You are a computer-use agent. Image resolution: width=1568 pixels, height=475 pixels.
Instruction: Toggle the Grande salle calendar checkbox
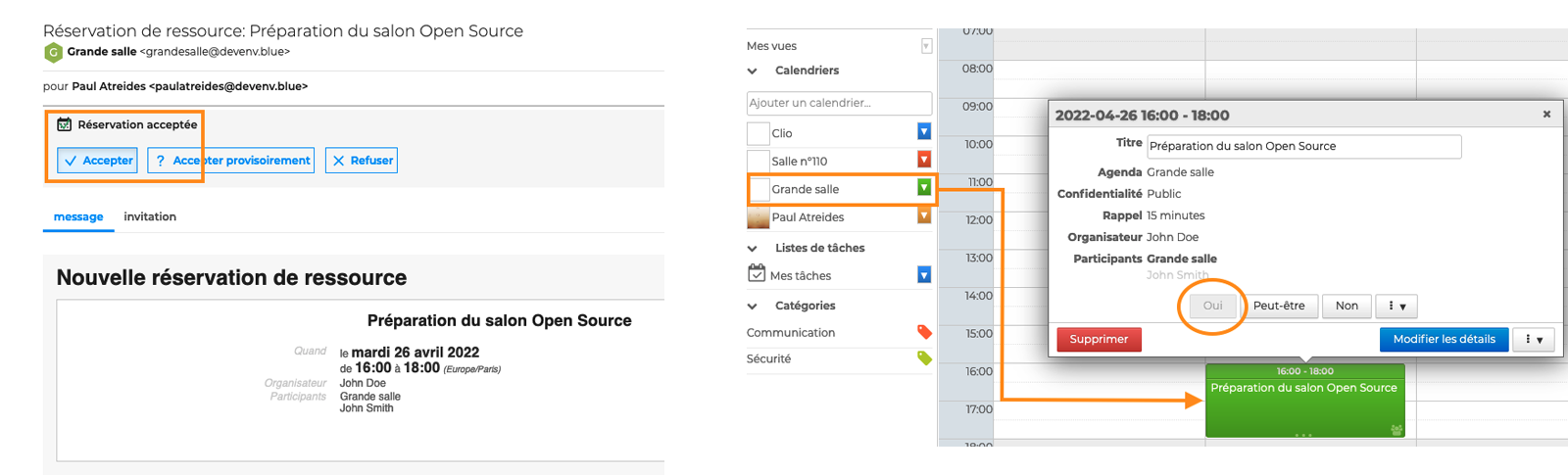click(759, 189)
